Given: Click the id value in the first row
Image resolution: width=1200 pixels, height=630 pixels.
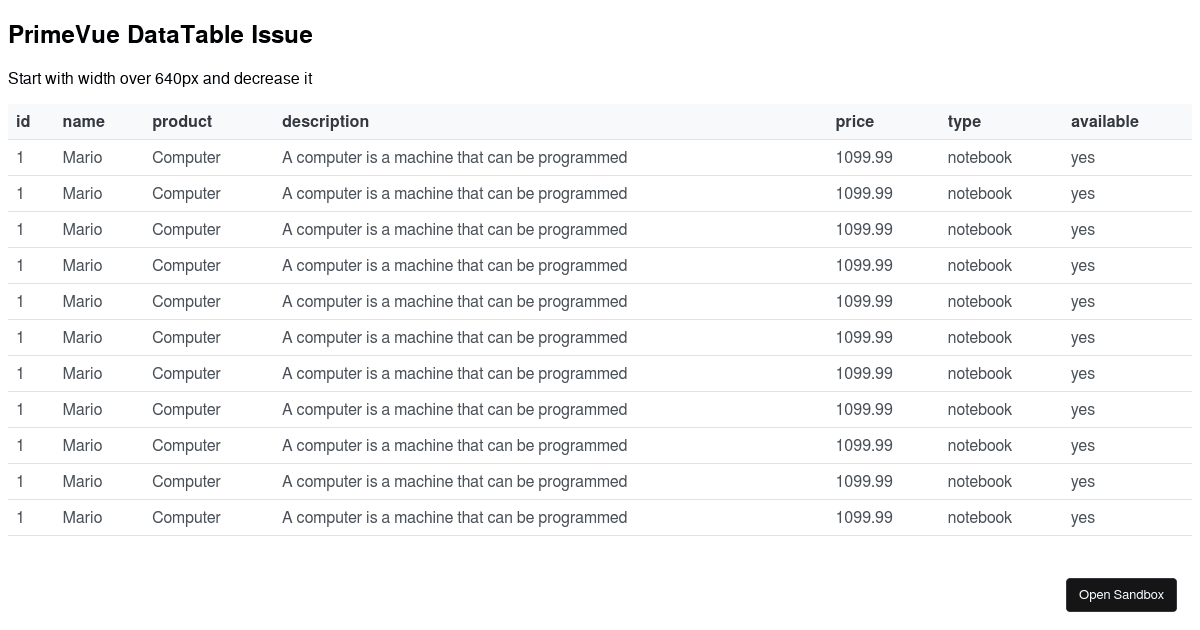Looking at the screenshot, I should point(20,157).
